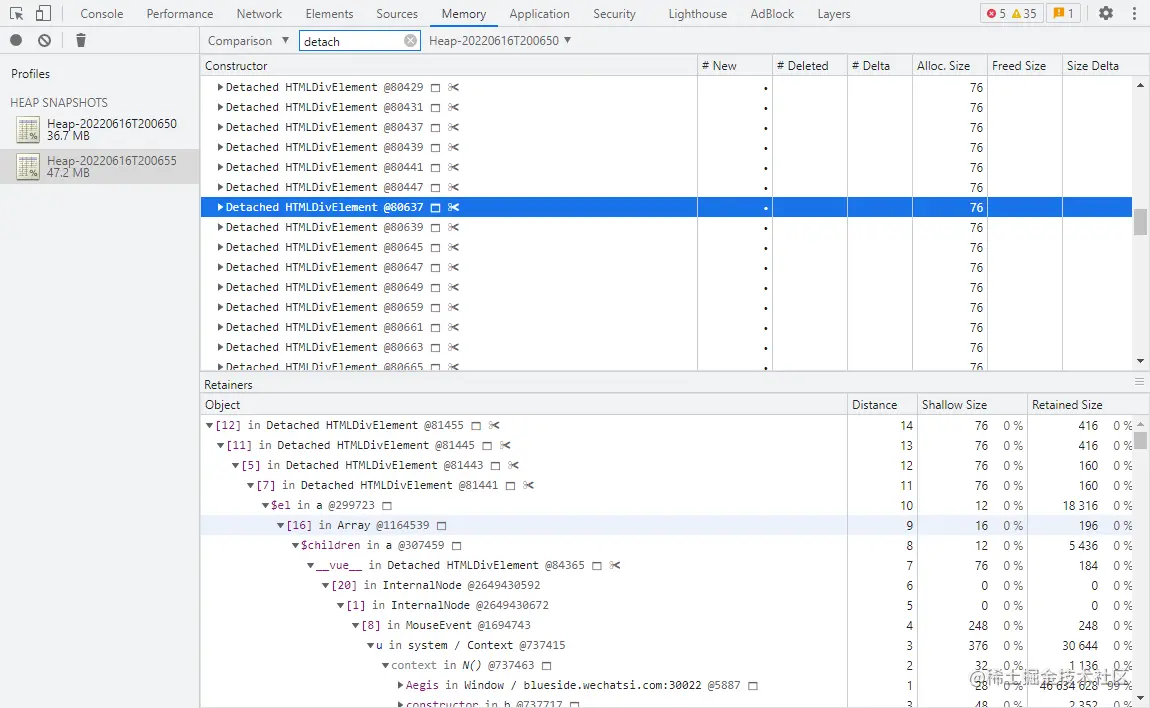The height and width of the screenshot is (708, 1150).
Task: Activate the inspect element picker icon
Action: (x=16, y=13)
